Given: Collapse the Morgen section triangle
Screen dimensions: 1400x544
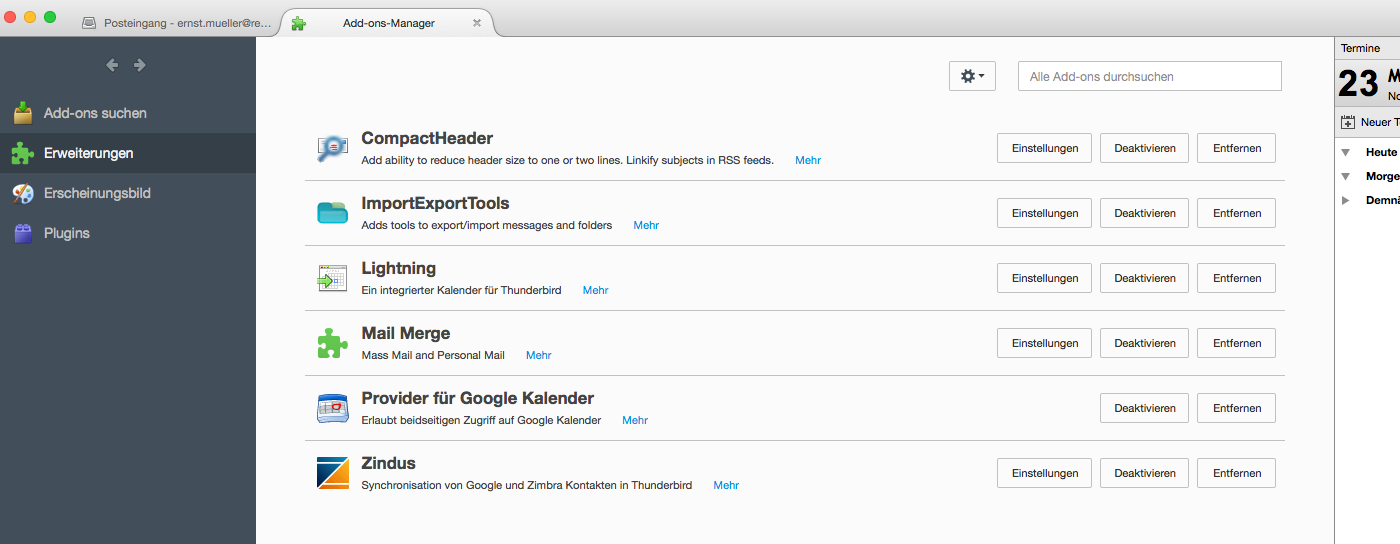Looking at the screenshot, I should click(1346, 177).
